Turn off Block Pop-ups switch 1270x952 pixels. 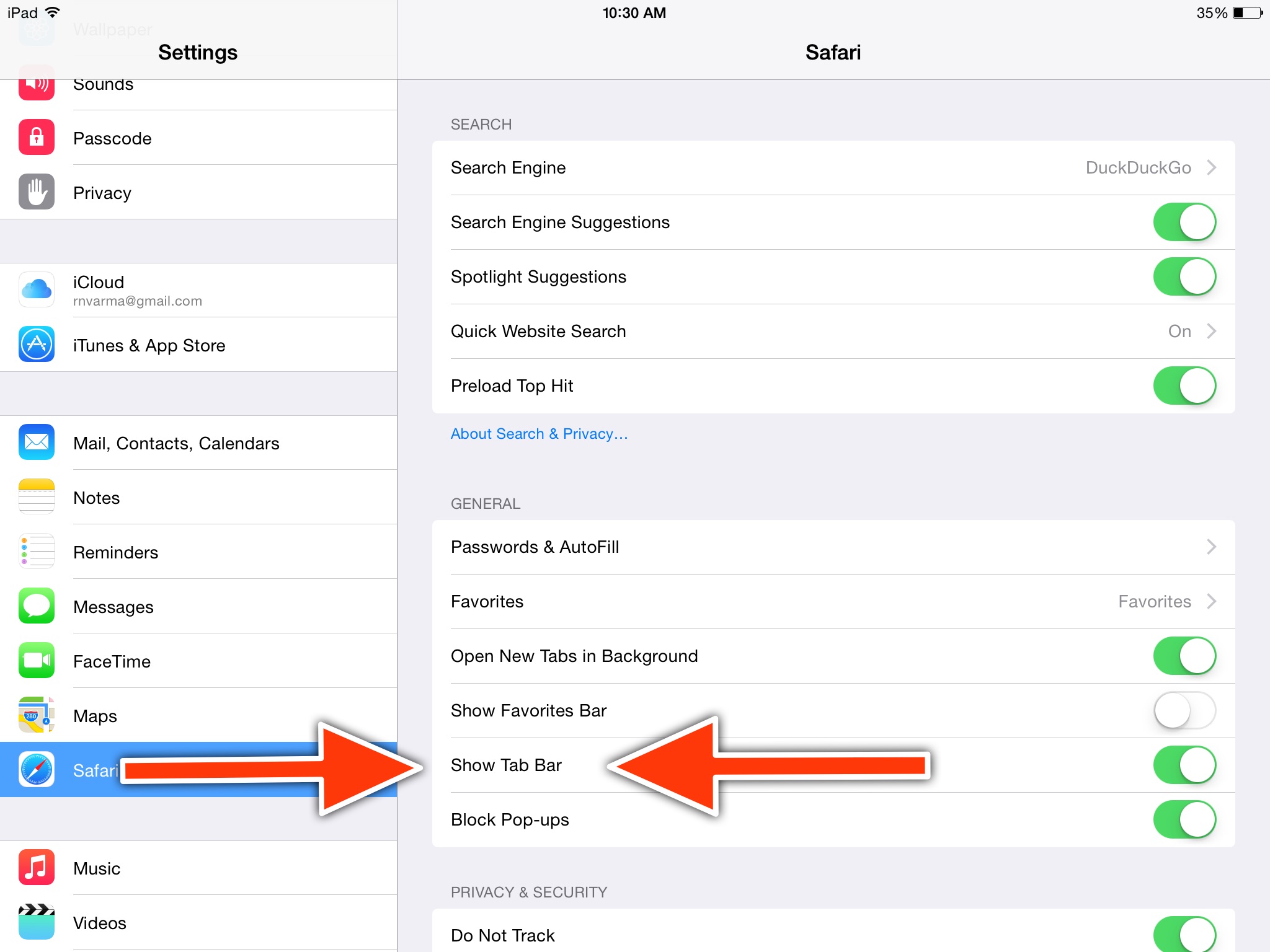click(1184, 819)
